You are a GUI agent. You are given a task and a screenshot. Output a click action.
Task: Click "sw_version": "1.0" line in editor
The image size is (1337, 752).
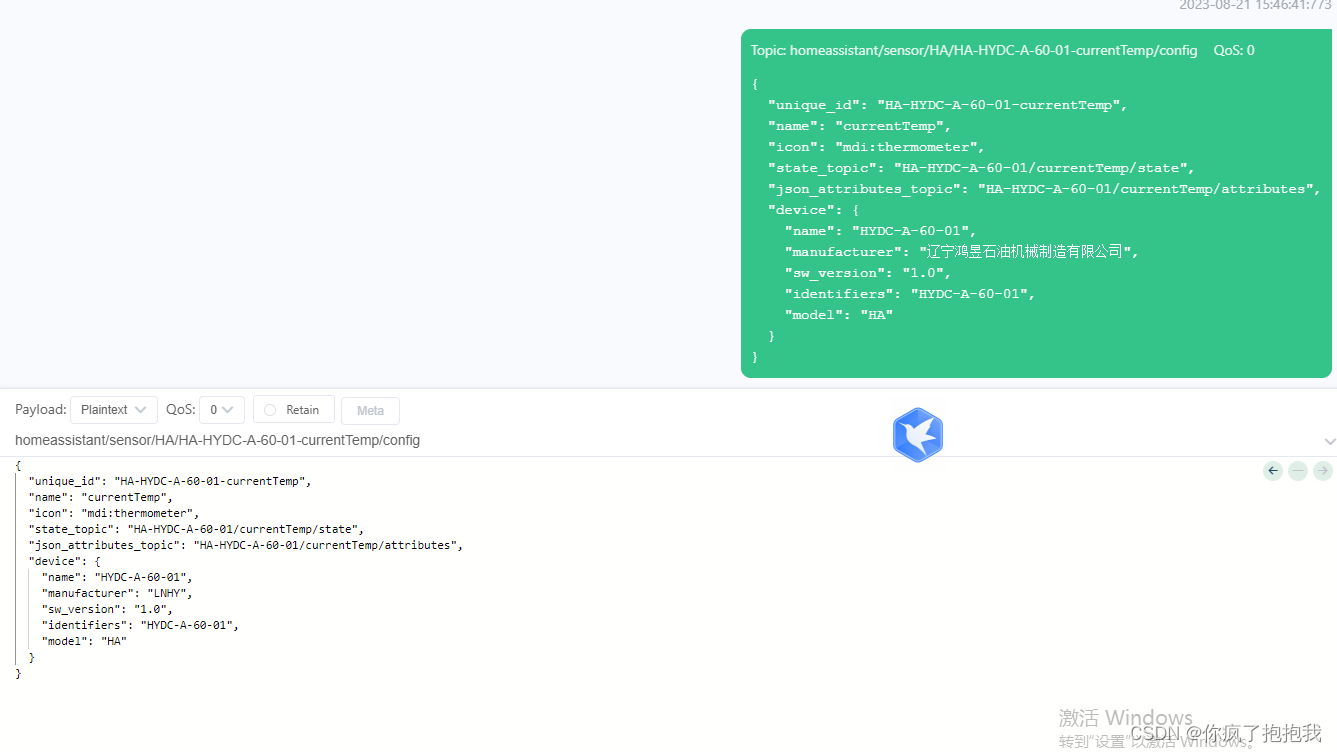pyautogui.click(x=107, y=609)
